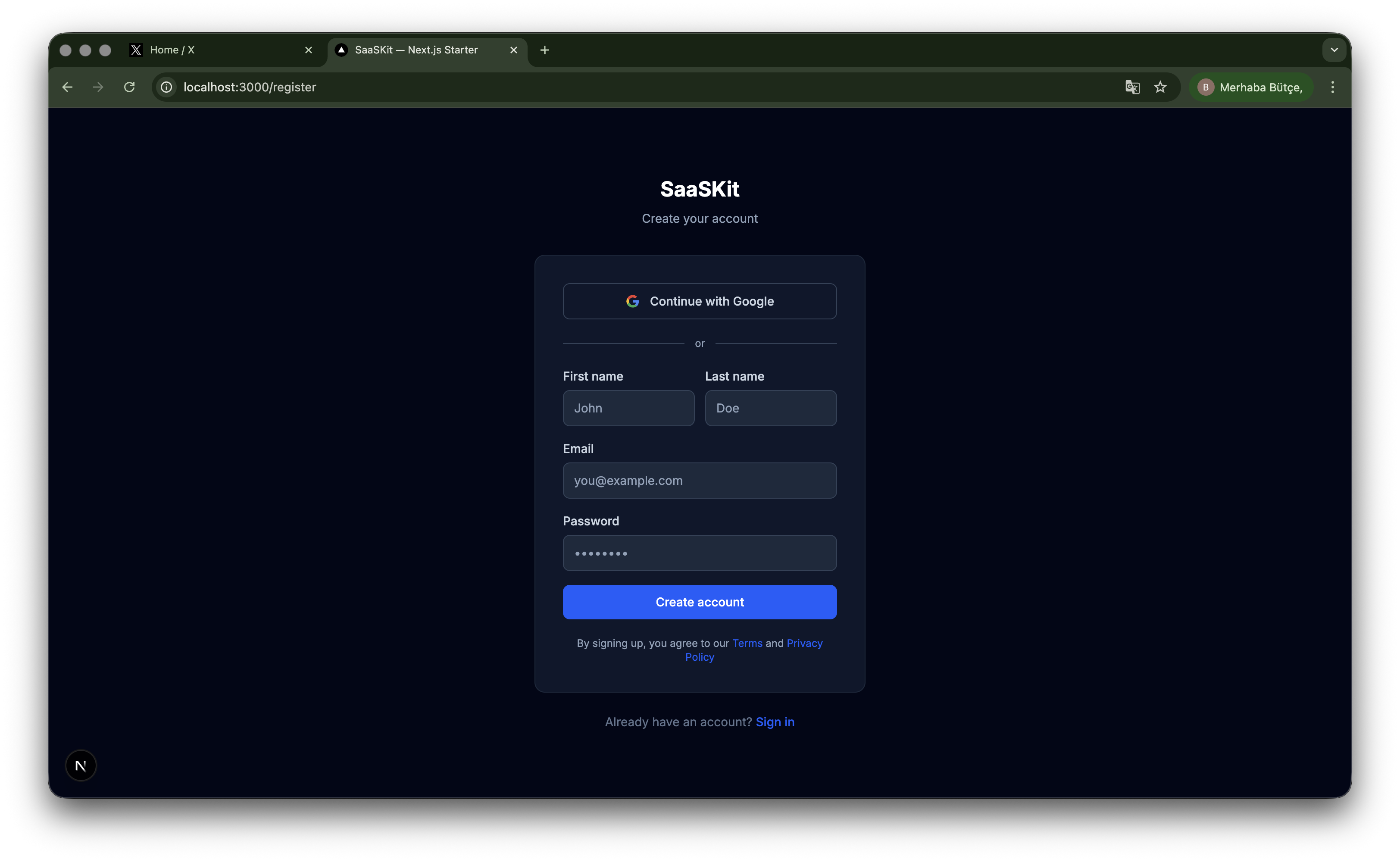Open a new browser tab
Screen dimensions: 1400x862
(544, 50)
